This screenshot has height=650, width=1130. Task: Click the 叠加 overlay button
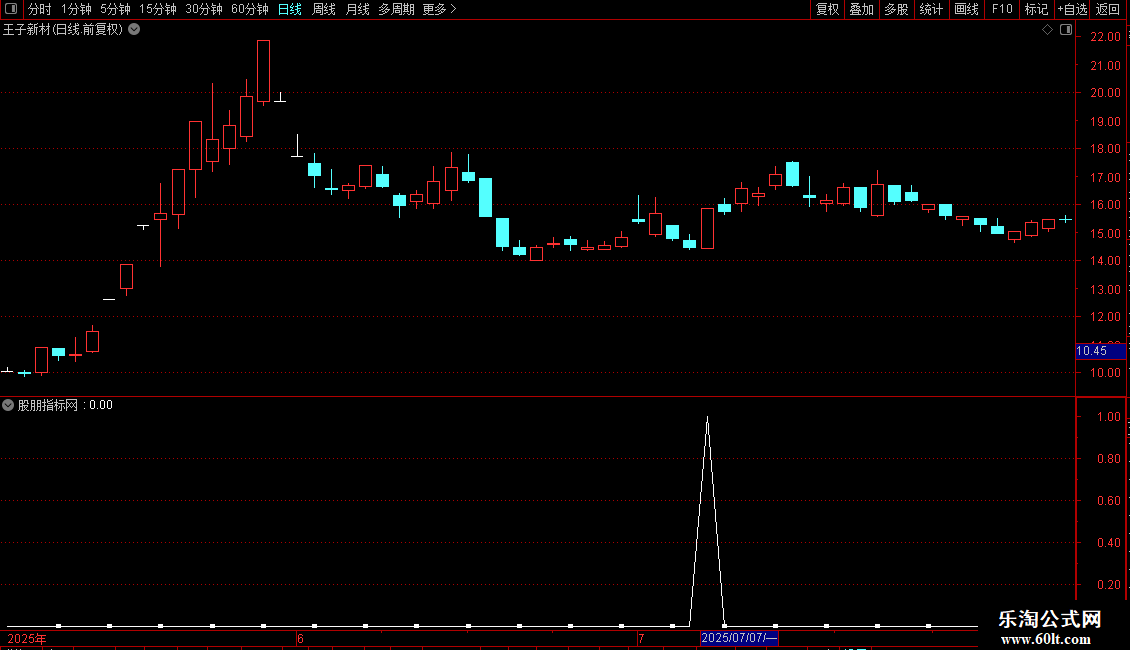click(x=862, y=9)
